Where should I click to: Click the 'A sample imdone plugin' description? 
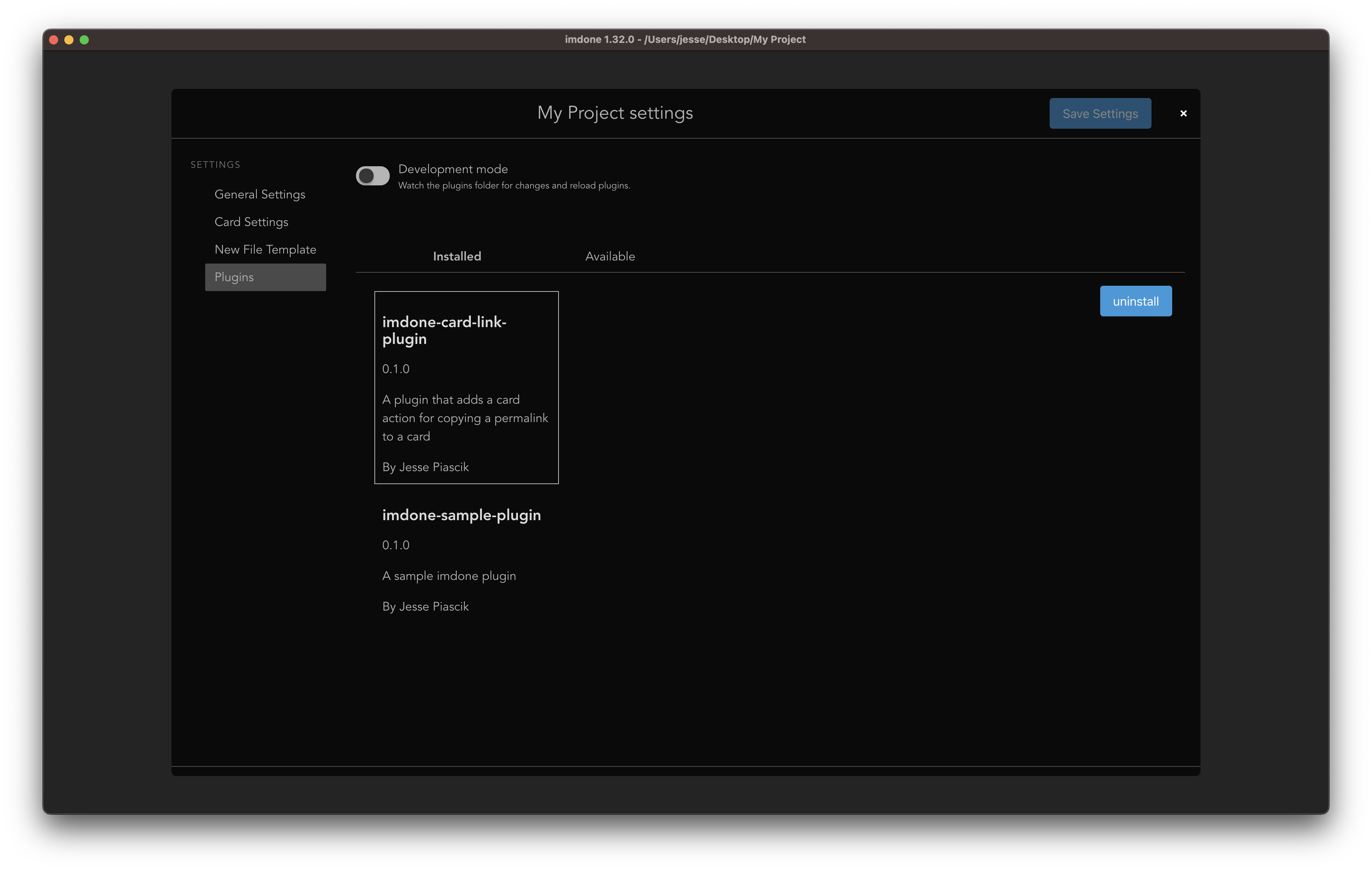[x=449, y=576]
